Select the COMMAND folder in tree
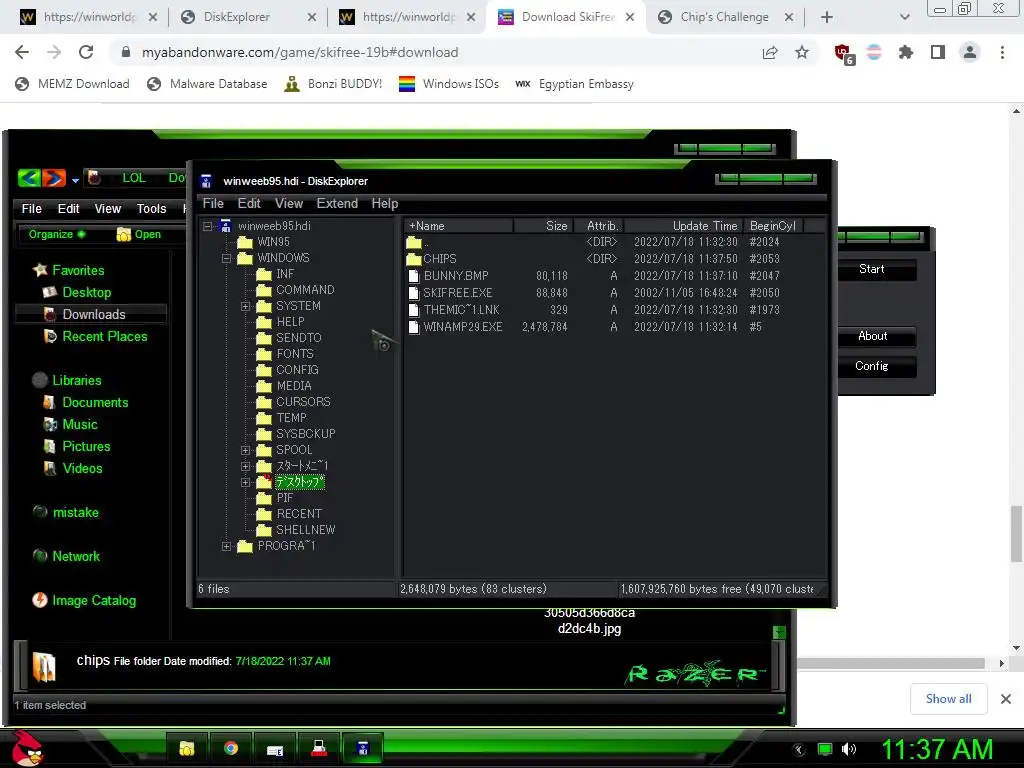Viewport: 1024px width, 768px height. pyautogui.click(x=305, y=290)
